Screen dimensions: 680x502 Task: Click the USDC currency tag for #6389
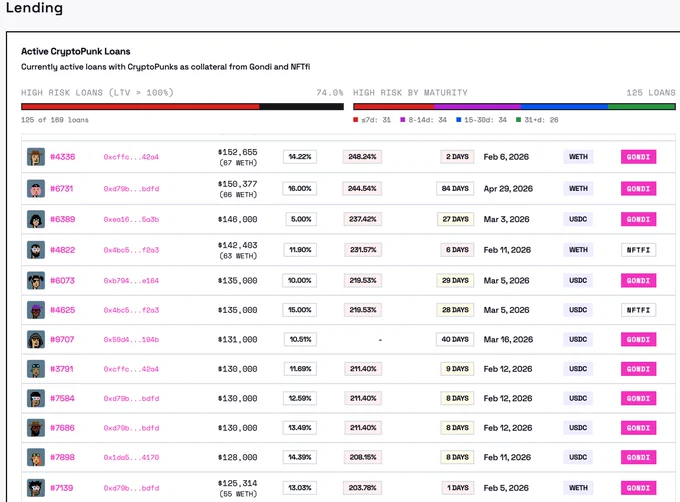(x=578, y=219)
